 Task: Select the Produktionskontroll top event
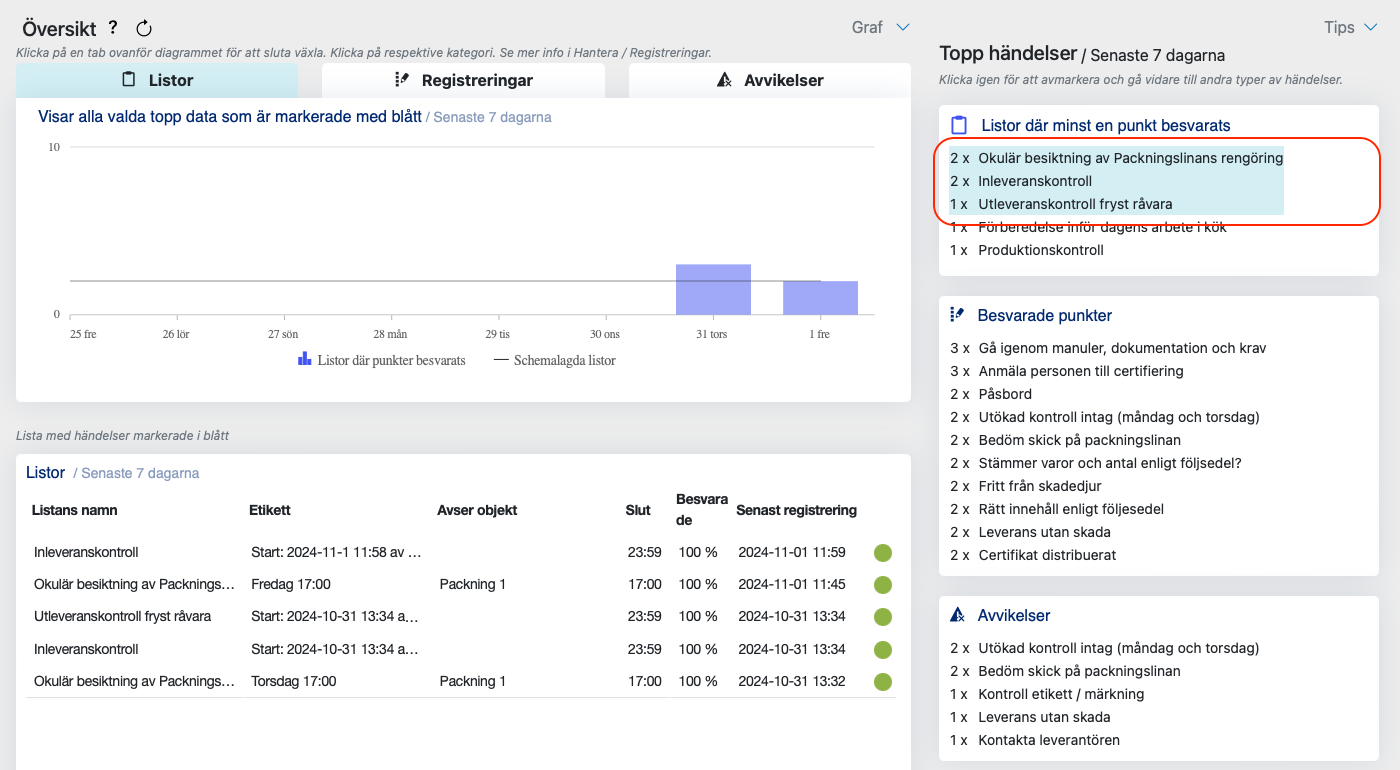[1027, 250]
